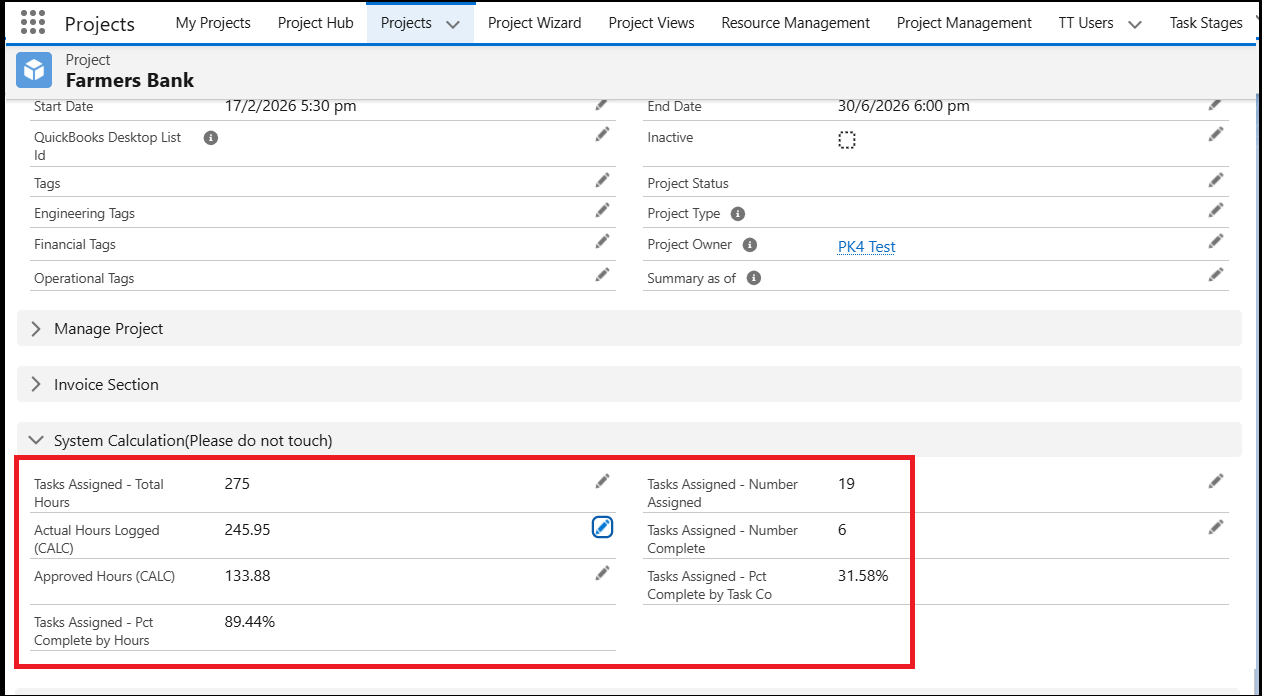The image size is (1262, 696).
Task: Show Project Type info icon
Action: 738,214
